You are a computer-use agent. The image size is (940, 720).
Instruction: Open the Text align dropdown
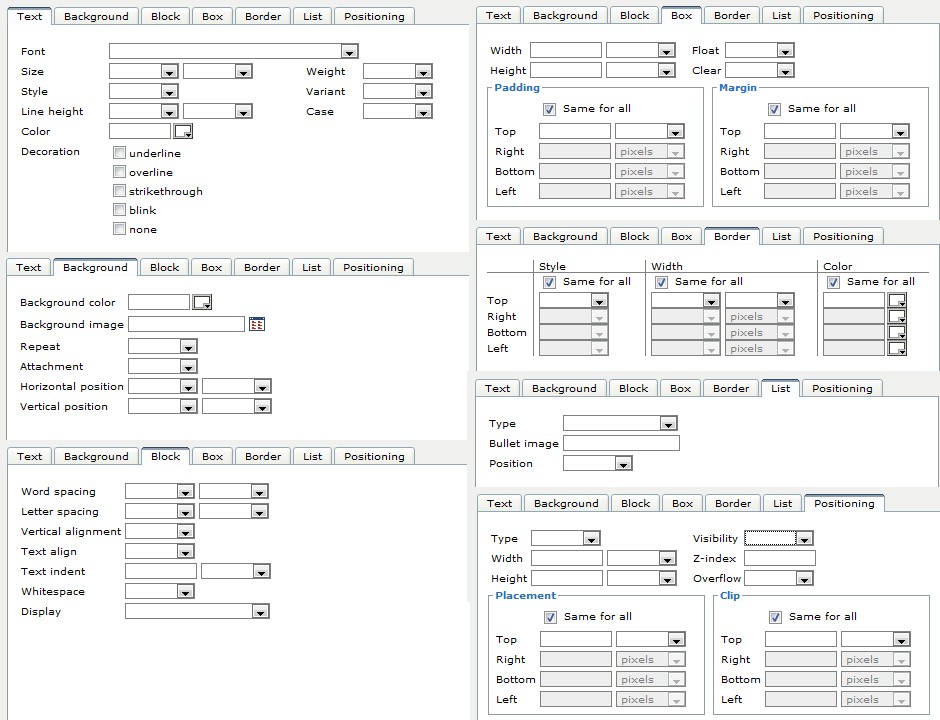coord(159,551)
